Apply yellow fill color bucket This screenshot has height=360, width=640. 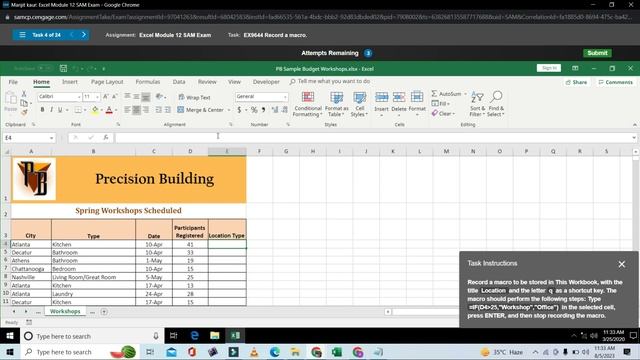tap(95, 110)
